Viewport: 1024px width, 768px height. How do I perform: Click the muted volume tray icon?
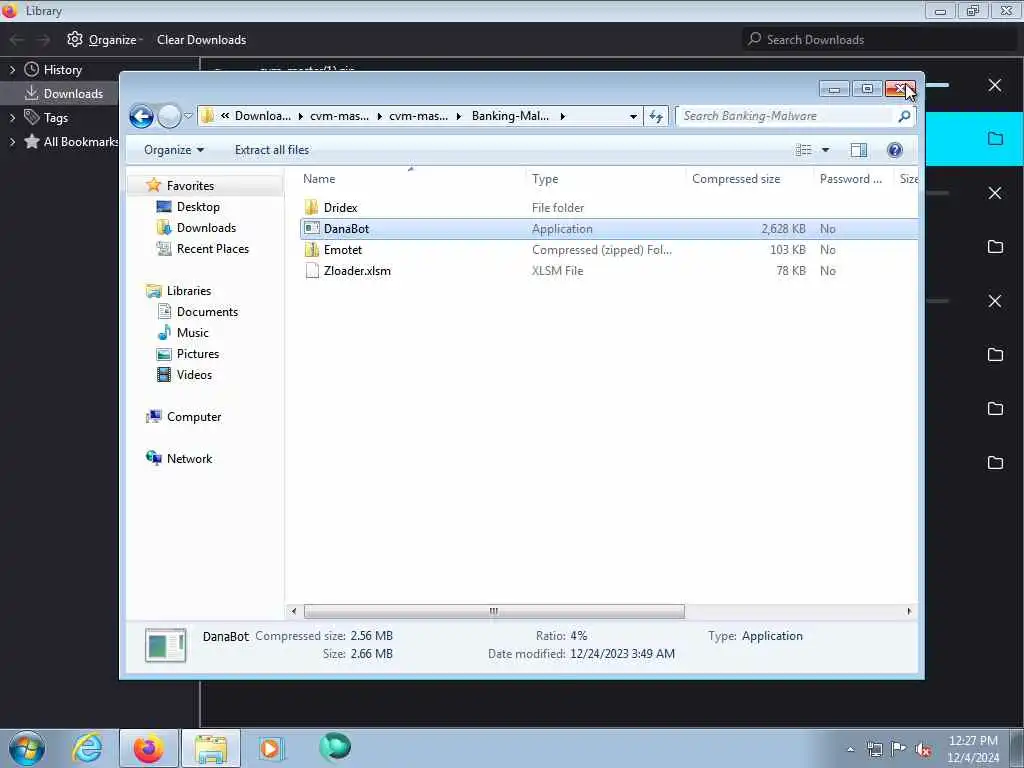pyautogui.click(x=923, y=749)
